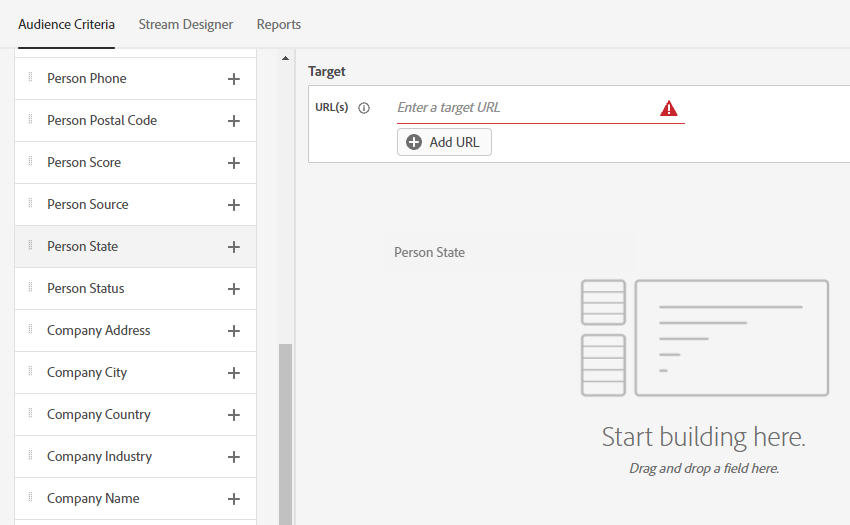Click plus icon next to Company City
Image resolution: width=850 pixels, height=525 pixels.
pyautogui.click(x=234, y=373)
